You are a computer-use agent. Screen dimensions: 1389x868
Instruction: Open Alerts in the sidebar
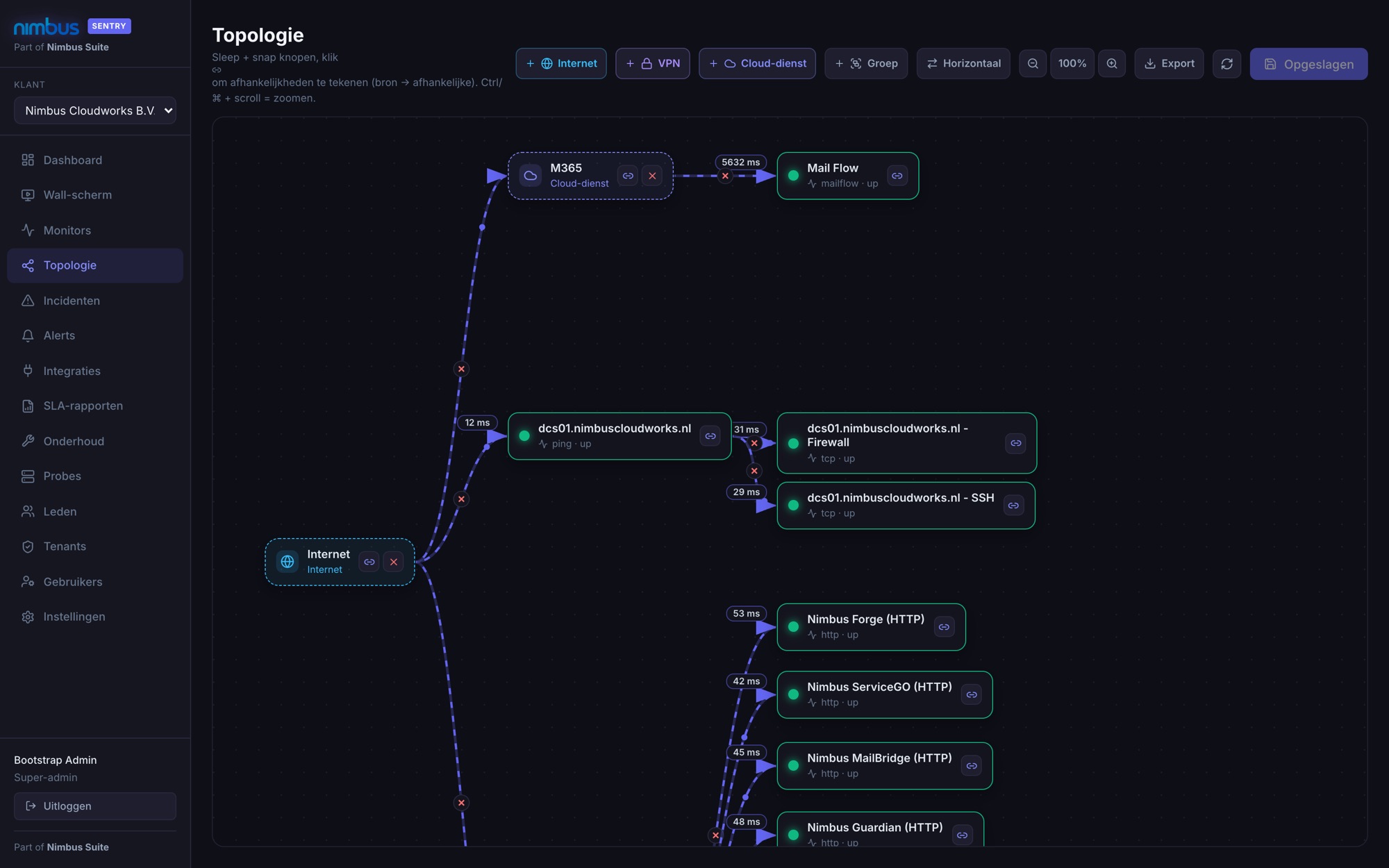[x=95, y=335]
